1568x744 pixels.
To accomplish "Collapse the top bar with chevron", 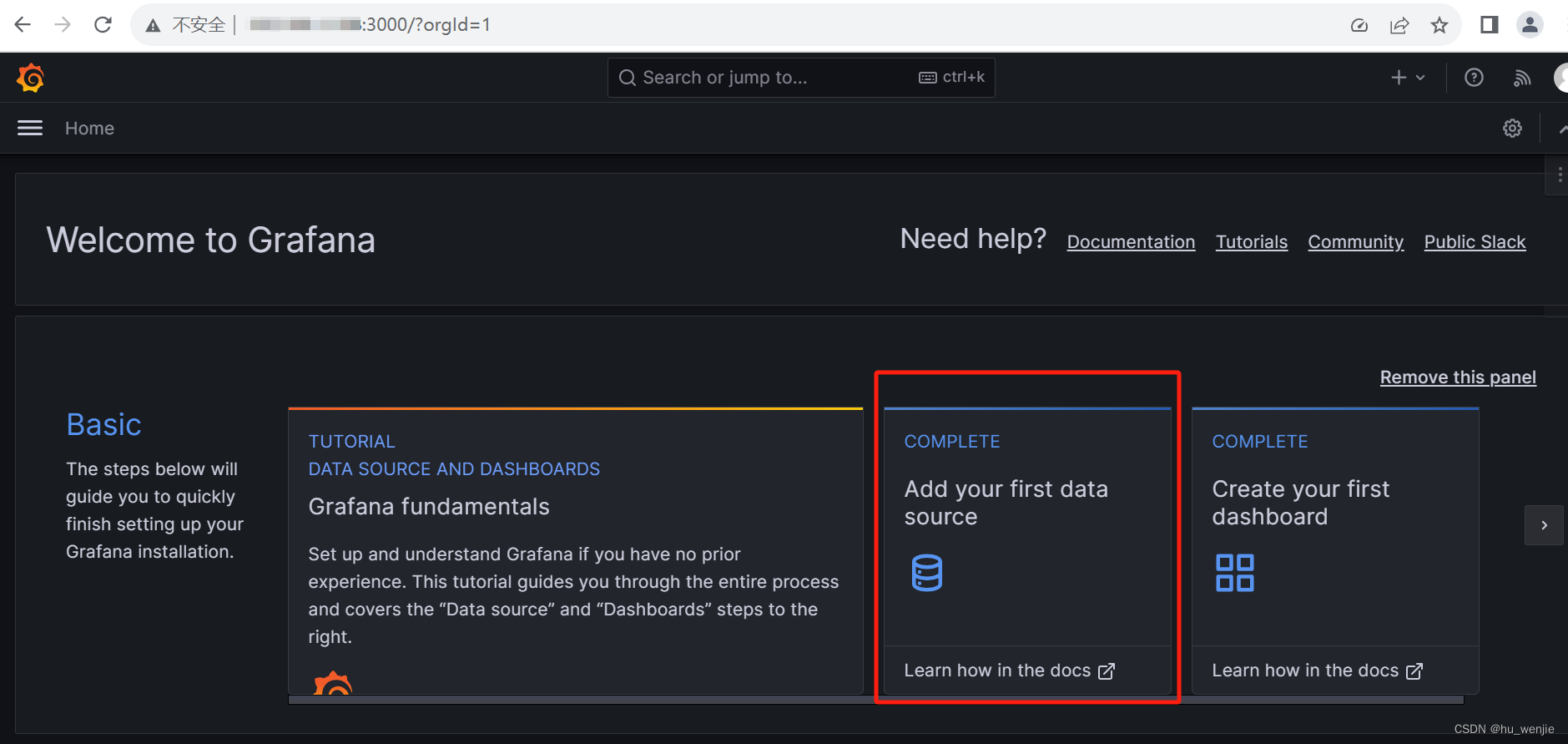I will tap(1562, 129).
